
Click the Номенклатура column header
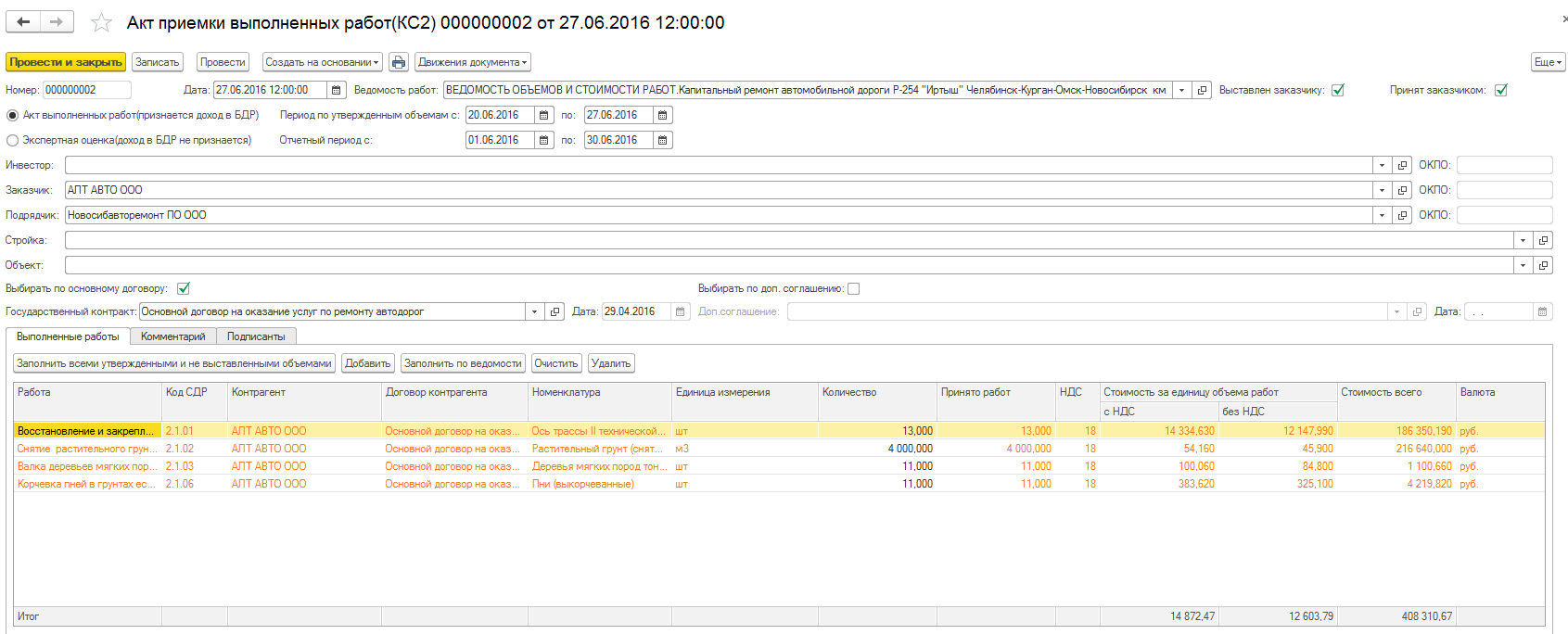600,401
